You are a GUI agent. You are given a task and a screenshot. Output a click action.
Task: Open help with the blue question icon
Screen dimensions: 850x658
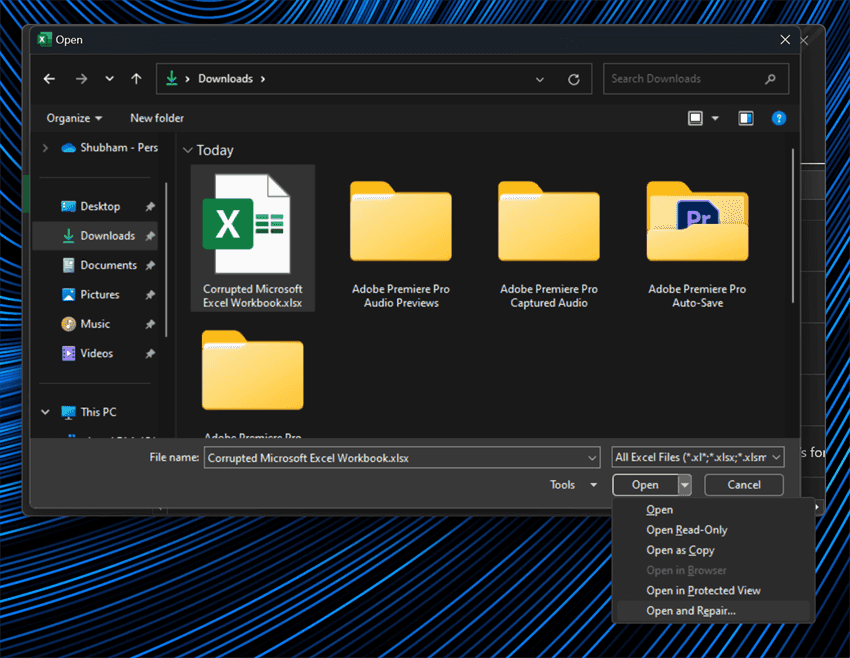coord(778,118)
